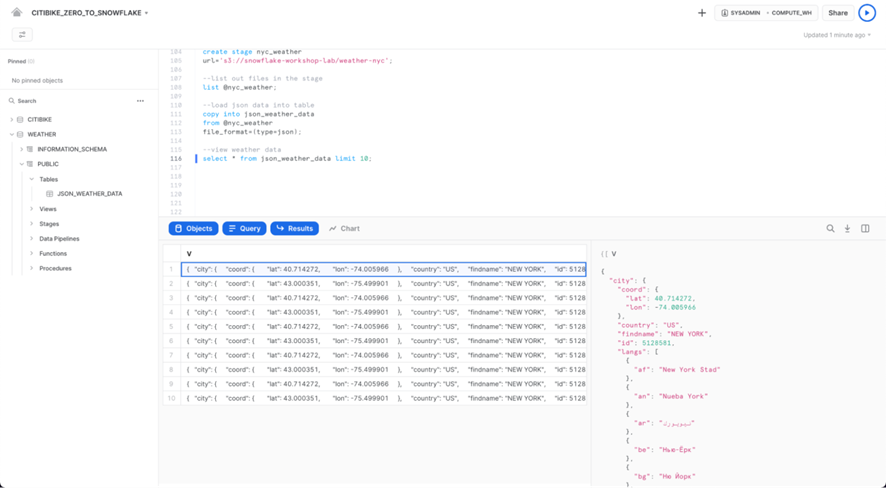Switch to the Chart tab

coord(345,229)
